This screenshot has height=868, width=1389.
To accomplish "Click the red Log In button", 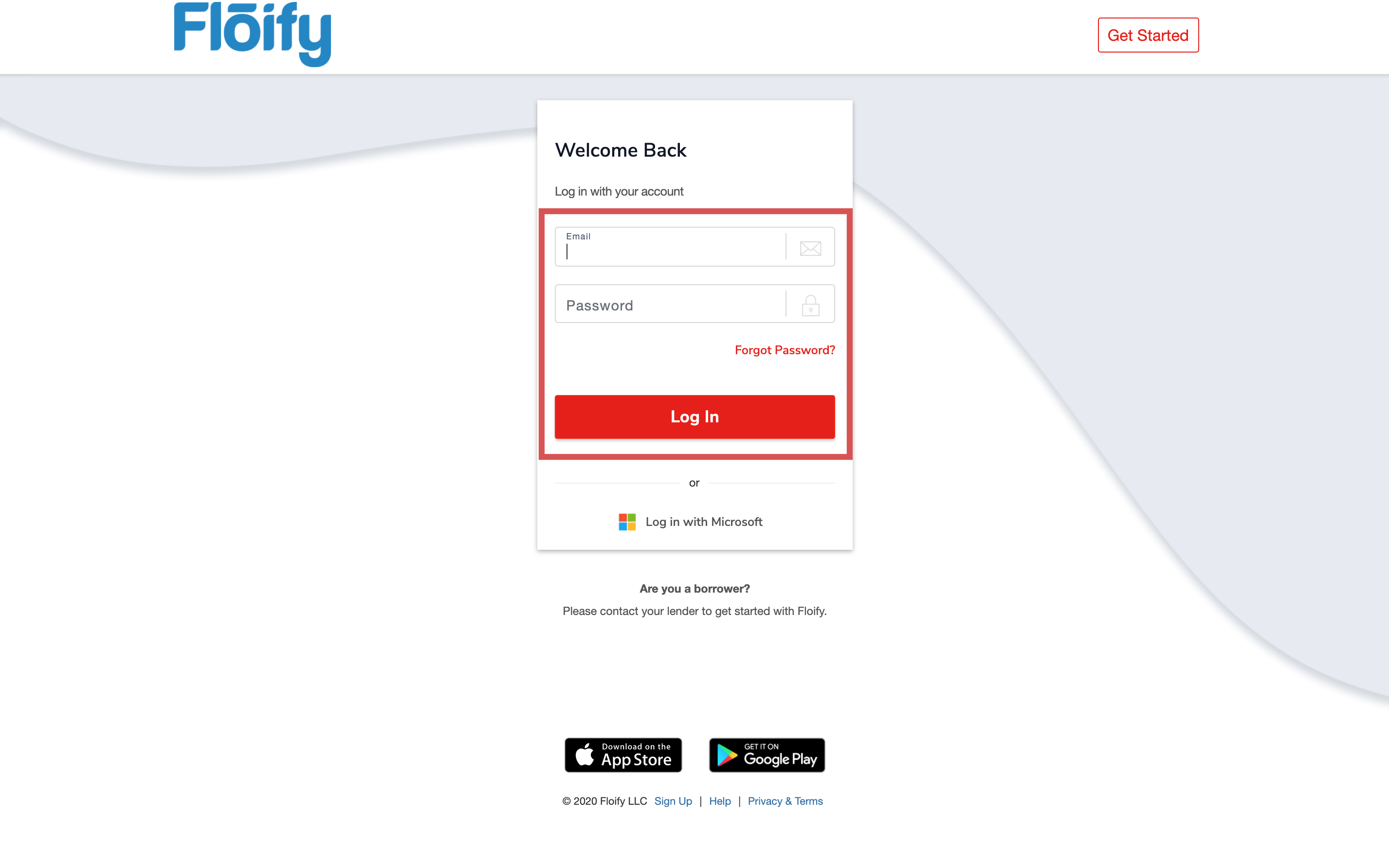I will [694, 416].
